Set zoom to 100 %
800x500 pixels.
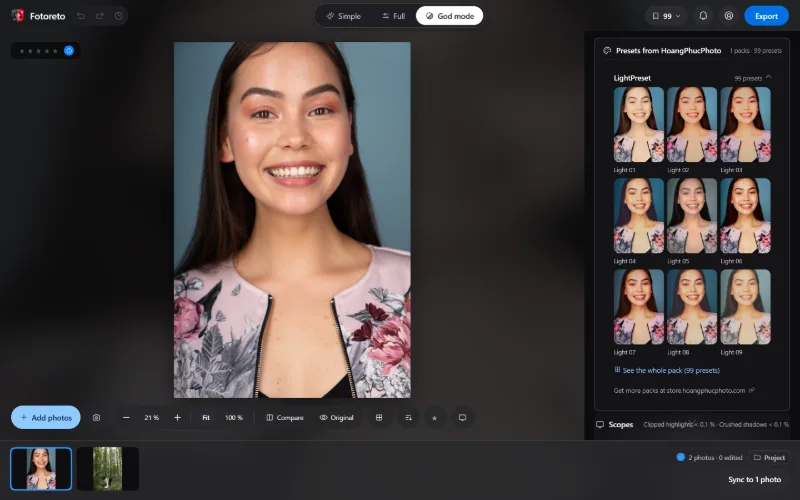[234, 417]
